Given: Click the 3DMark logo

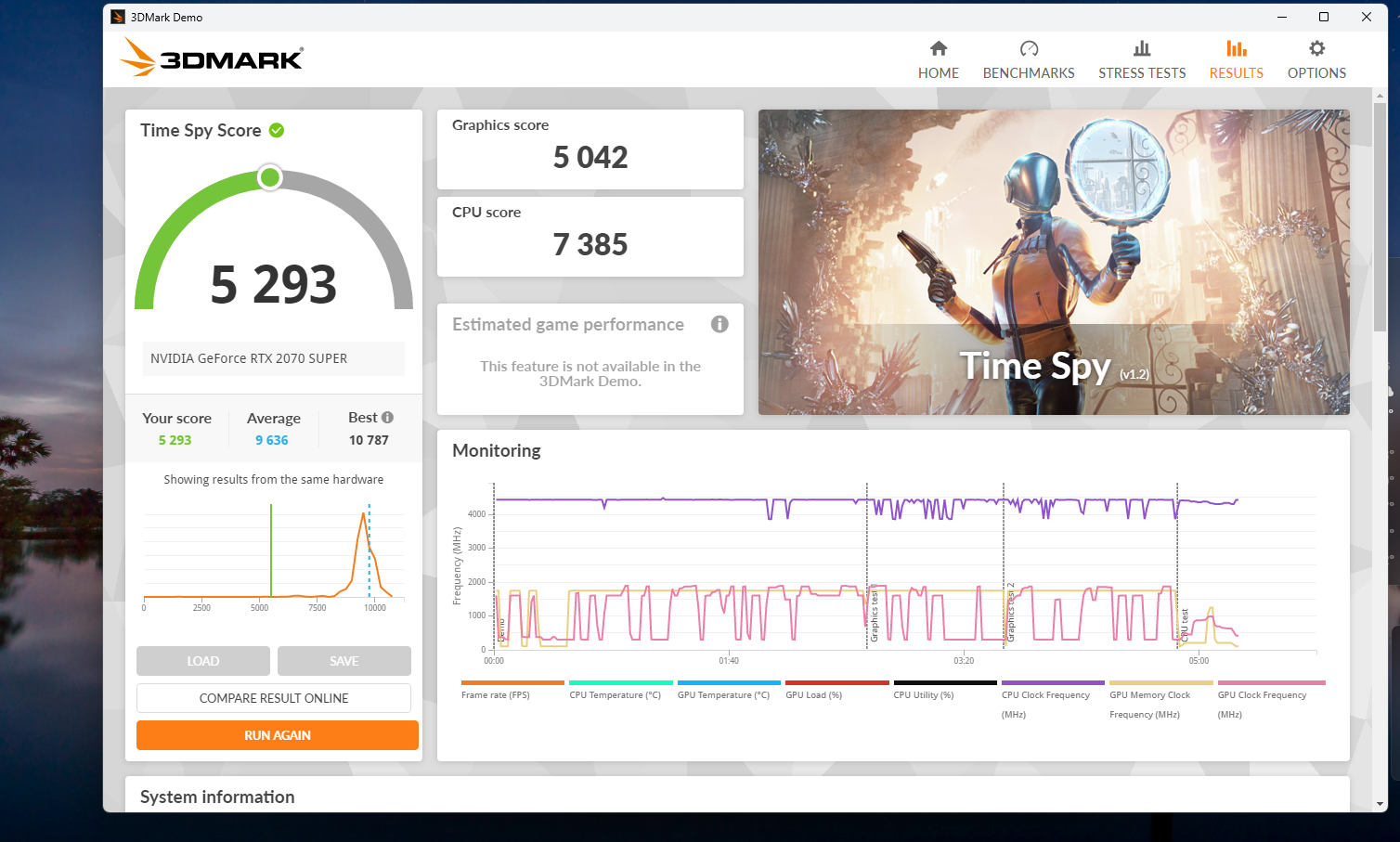Looking at the screenshot, I should [212, 58].
